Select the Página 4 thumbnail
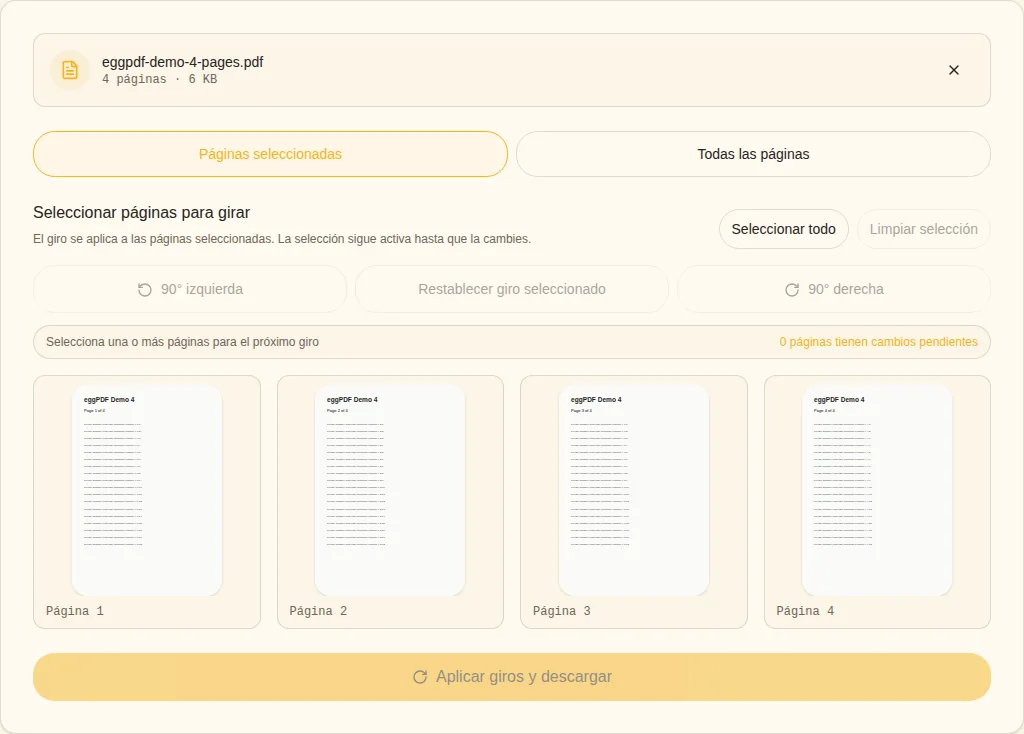The height and width of the screenshot is (734, 1024). [878, 502]
